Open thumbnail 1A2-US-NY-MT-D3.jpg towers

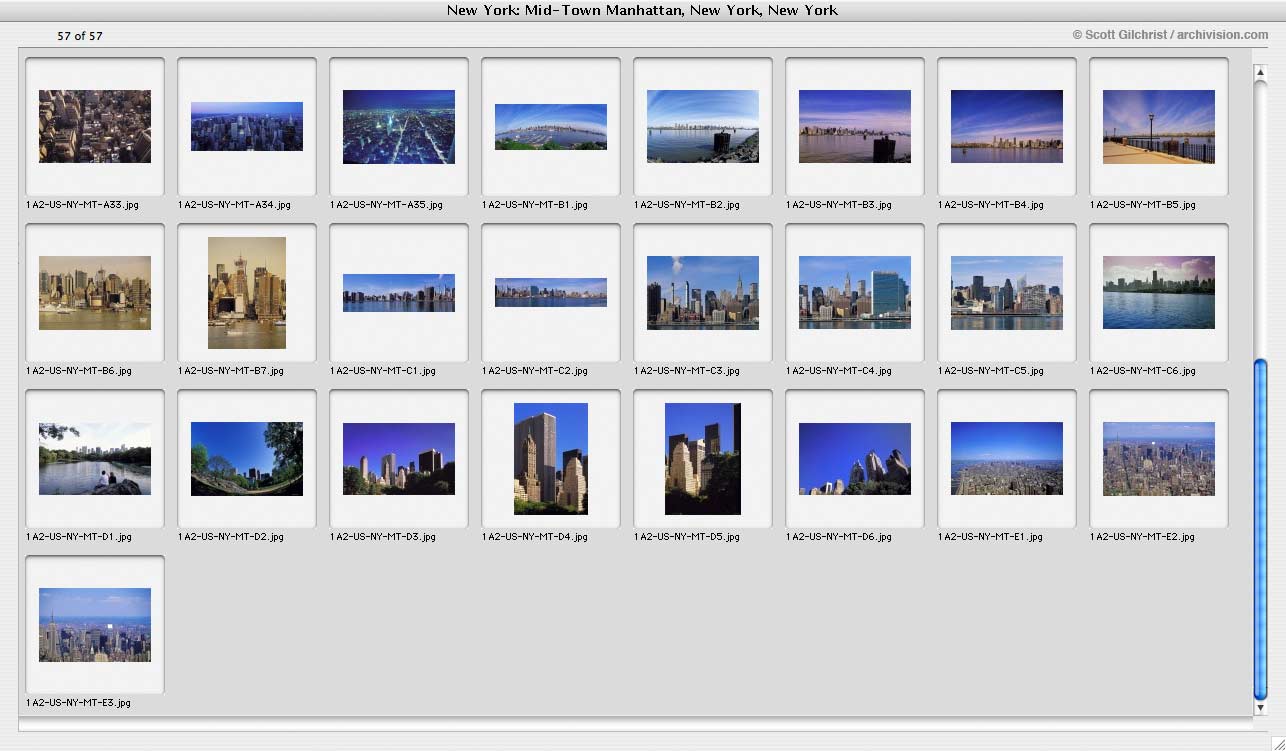pos(399,458)
